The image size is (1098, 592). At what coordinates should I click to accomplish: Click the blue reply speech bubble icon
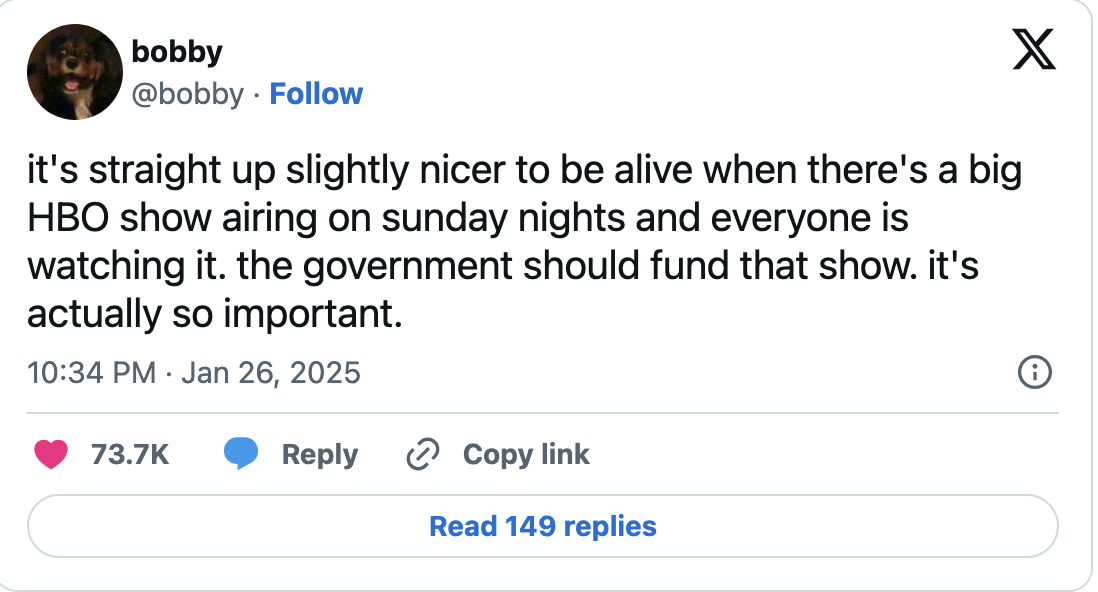click(x=243, y=454)
